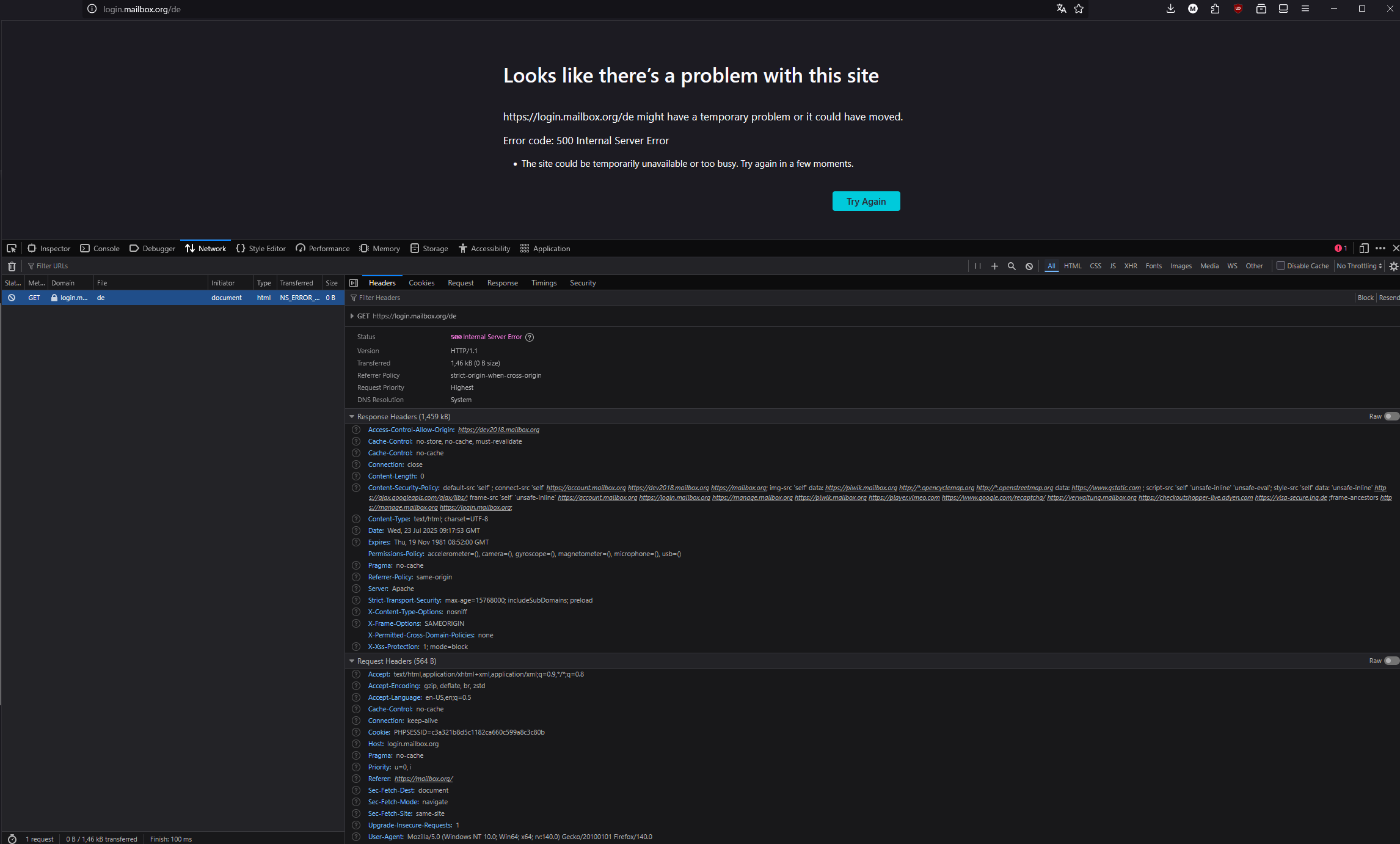Viewport: 1400px width, 844px height.
Task: Open the Accessibility tab
Action: (484, 248)
